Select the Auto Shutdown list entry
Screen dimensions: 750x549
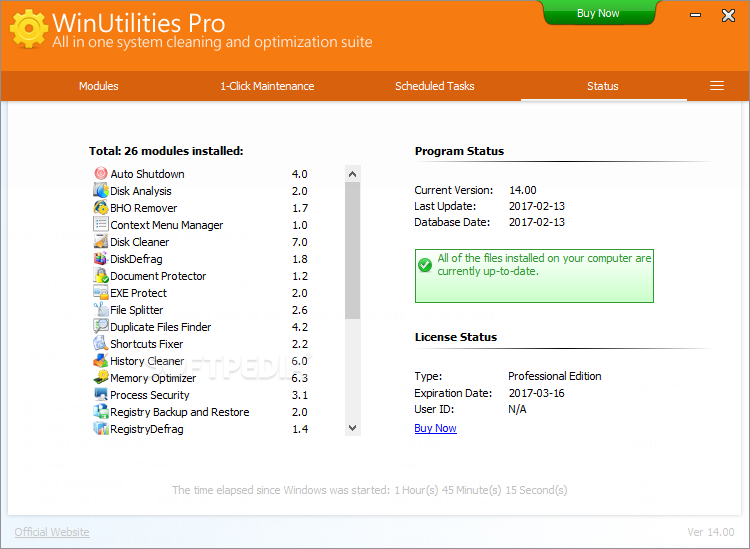click(x=201, y=174)
